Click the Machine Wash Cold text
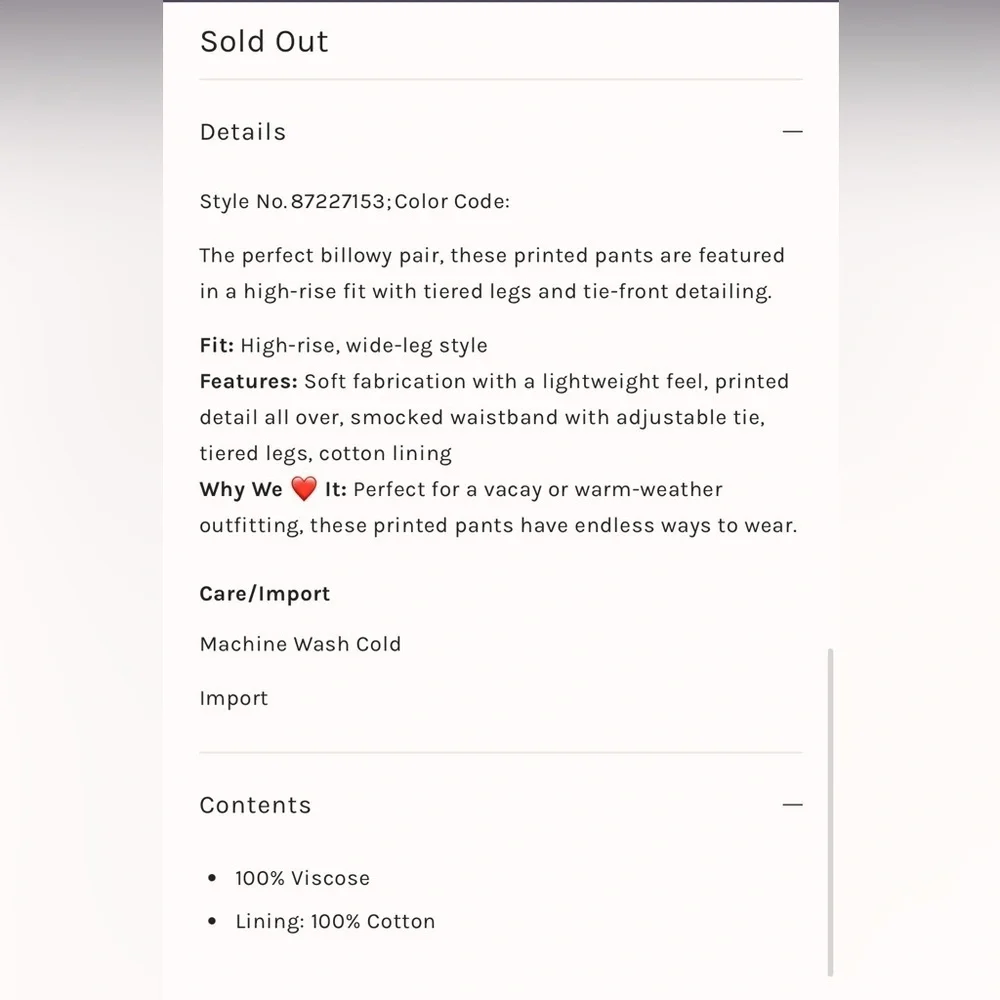This screenshot has width=1000, height=1000. point(300,644)
